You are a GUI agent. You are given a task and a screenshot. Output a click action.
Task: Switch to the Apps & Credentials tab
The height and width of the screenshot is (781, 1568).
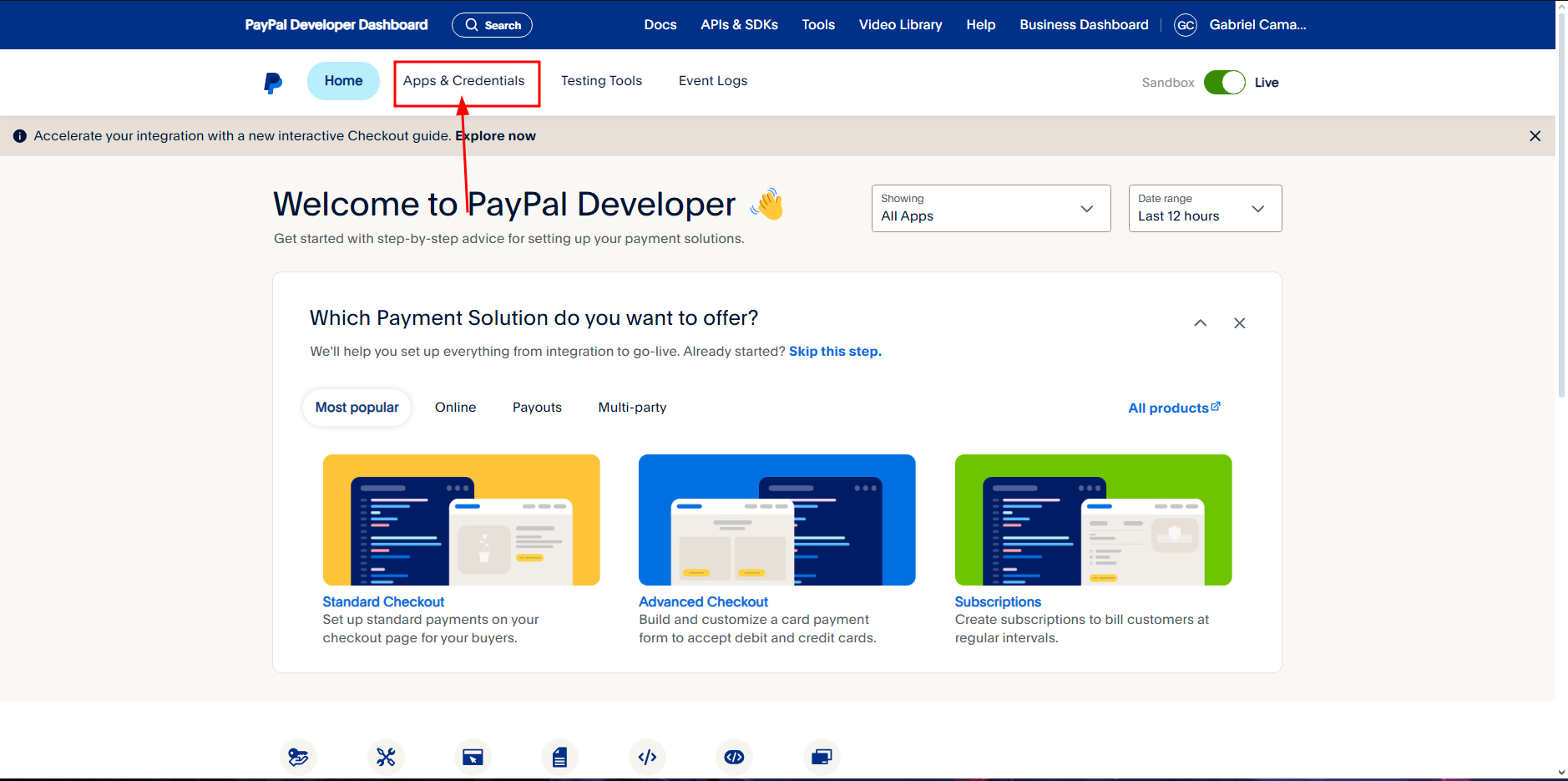point(465,81)
